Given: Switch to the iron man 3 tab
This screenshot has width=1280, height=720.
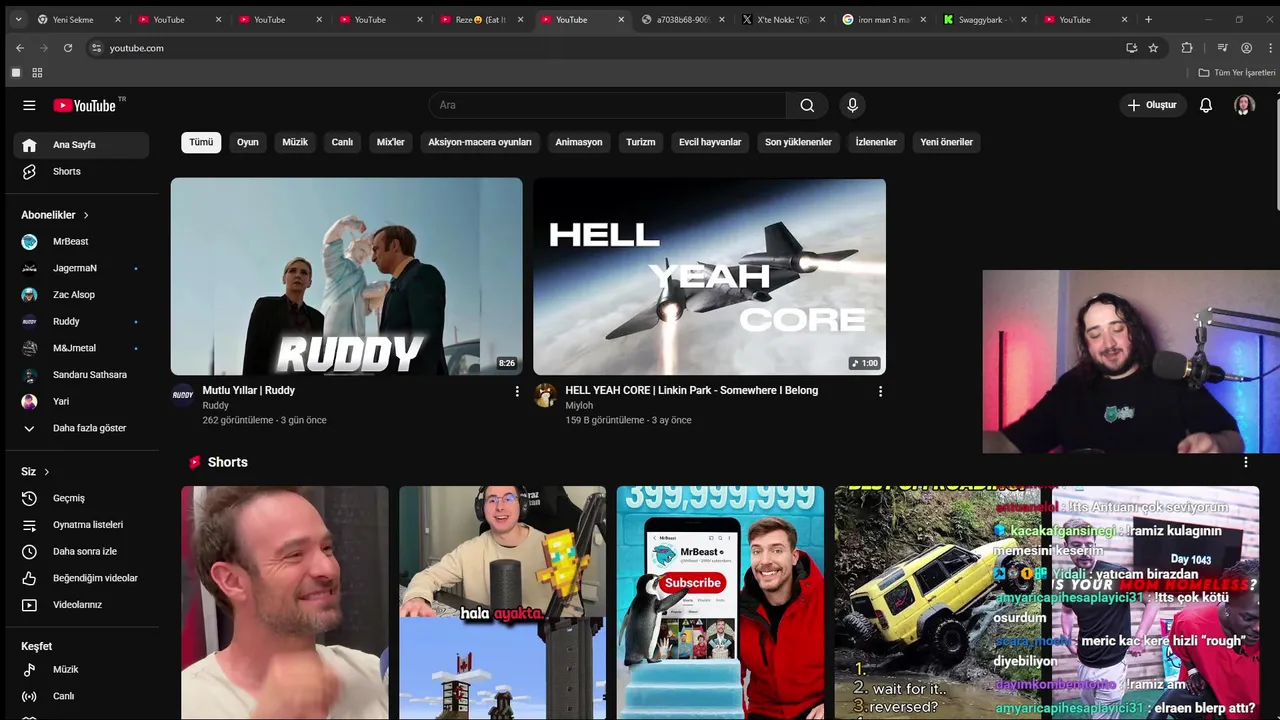Looking at the screenshot, I should click(884, 19).
